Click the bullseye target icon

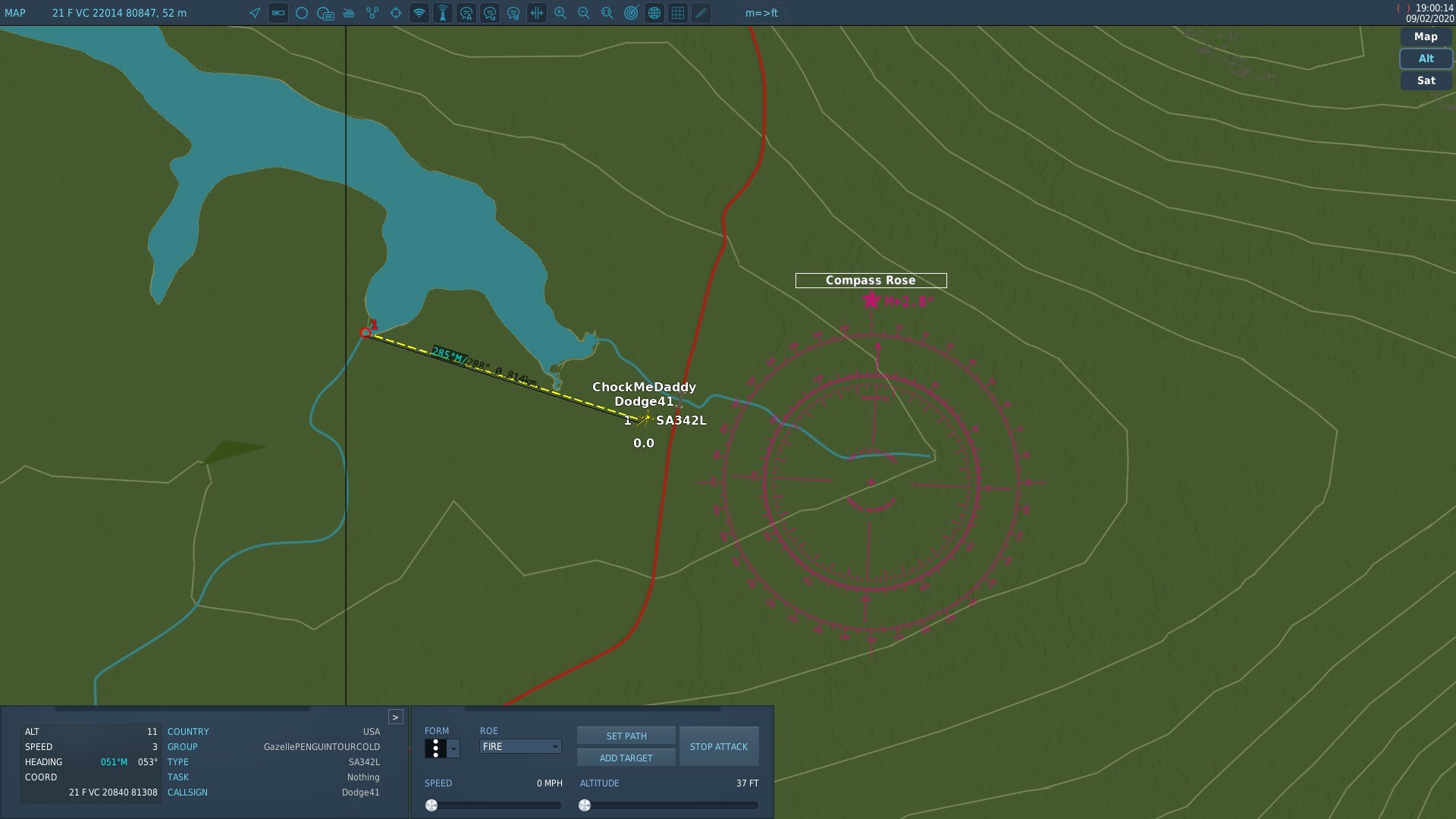click(631, 13)
